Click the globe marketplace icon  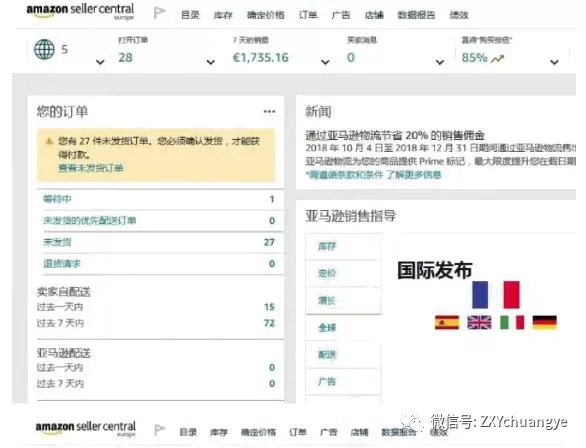point(44,49)
